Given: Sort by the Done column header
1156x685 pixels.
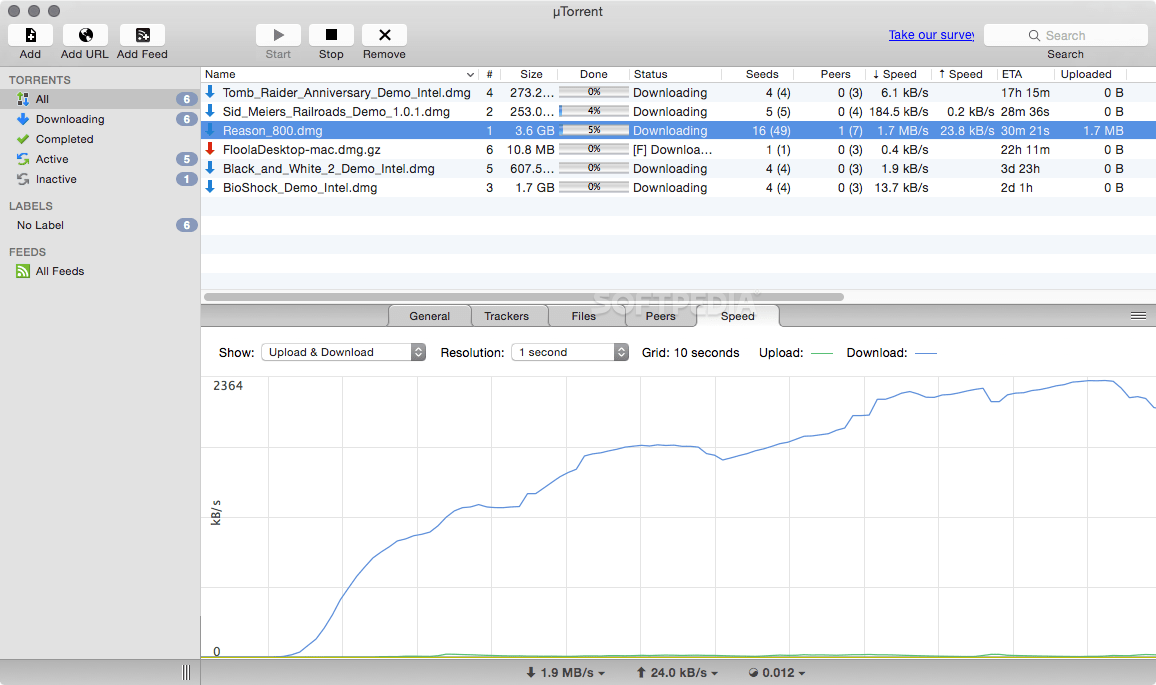Looking at the screenshot, I should point(593,74).
